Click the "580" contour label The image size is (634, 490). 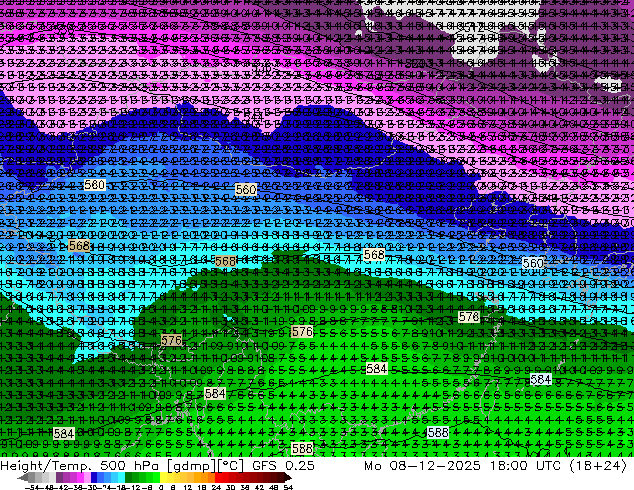tap(95, 185)
